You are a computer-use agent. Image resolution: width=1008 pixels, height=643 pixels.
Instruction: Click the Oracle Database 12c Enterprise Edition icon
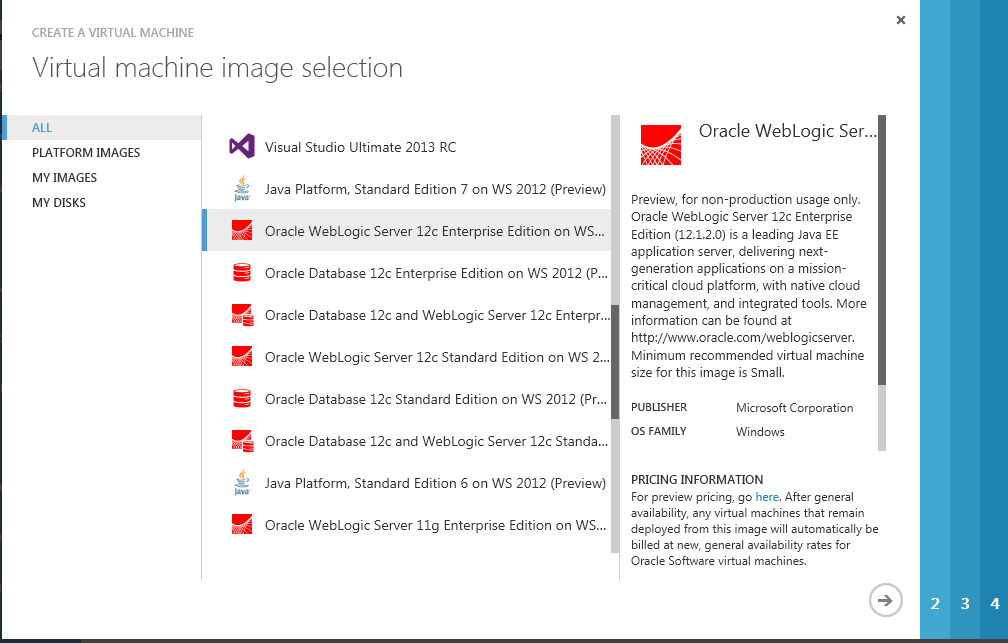(241, 273)
